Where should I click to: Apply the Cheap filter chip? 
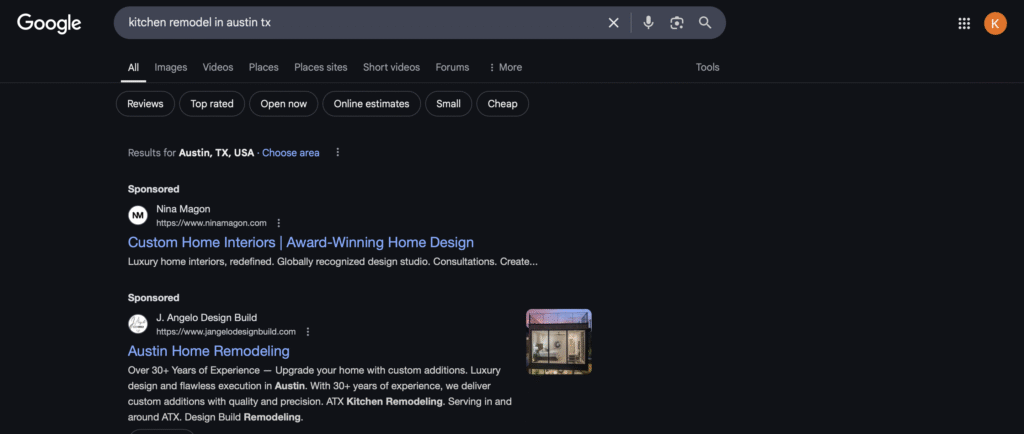tap(502, 104)
